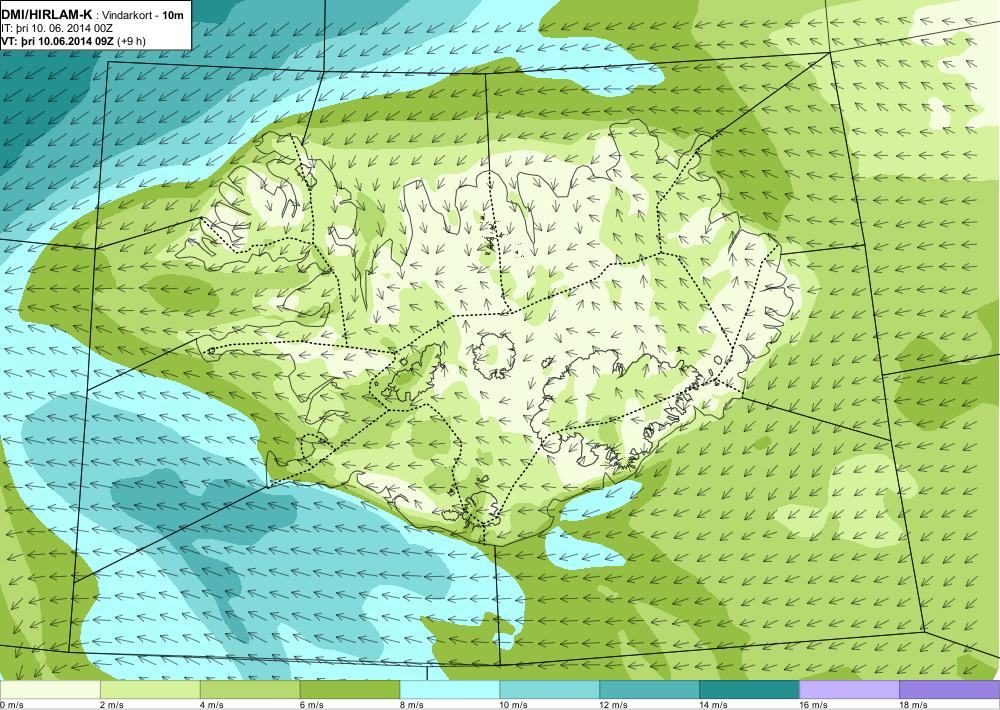The width and height of the screenshot is (1000, 710).
Task: Click the aqua 10–12 m/s legend swatch
Action: (550, 690)
